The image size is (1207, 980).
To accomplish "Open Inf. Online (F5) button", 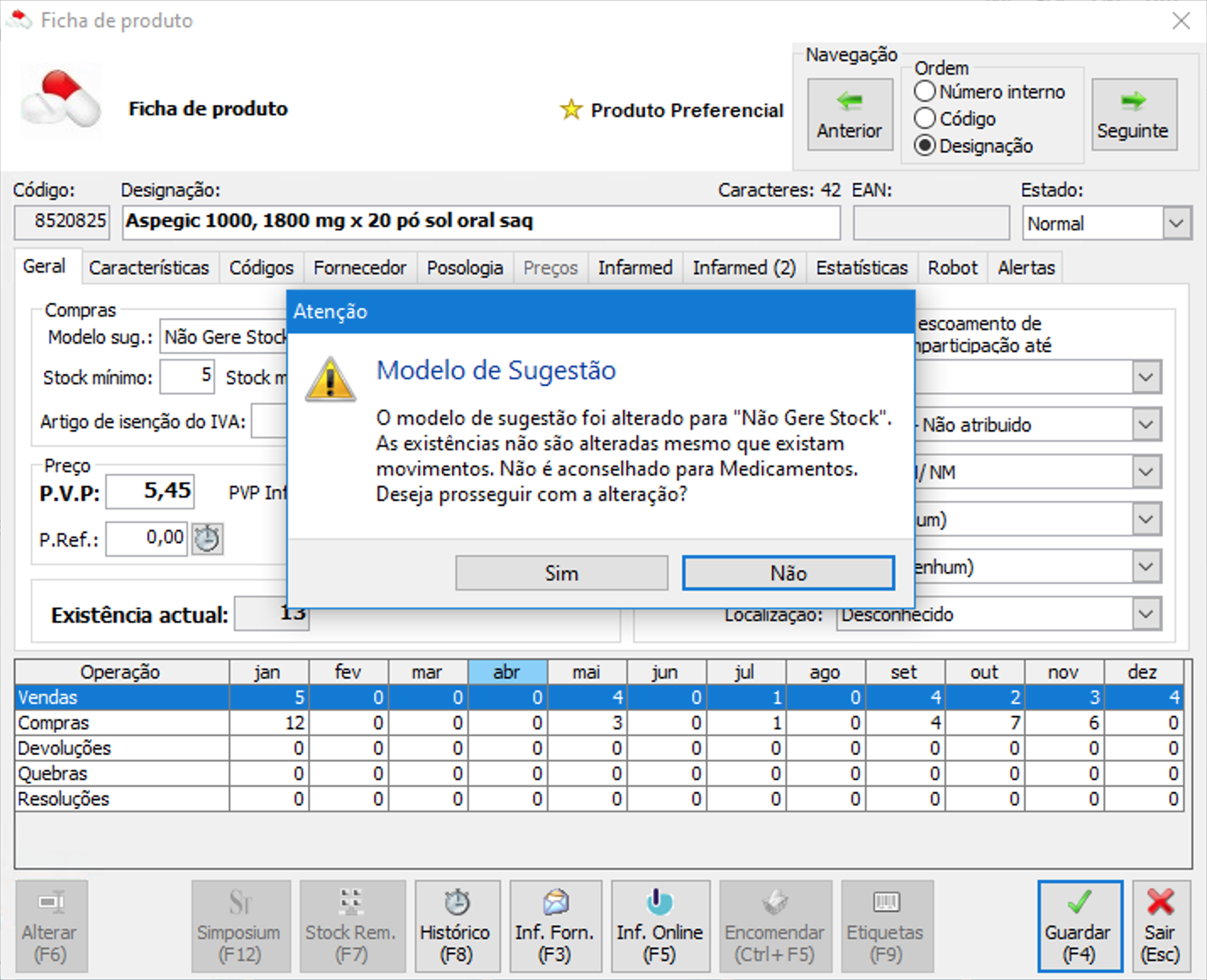I will [x=659, y=926].
